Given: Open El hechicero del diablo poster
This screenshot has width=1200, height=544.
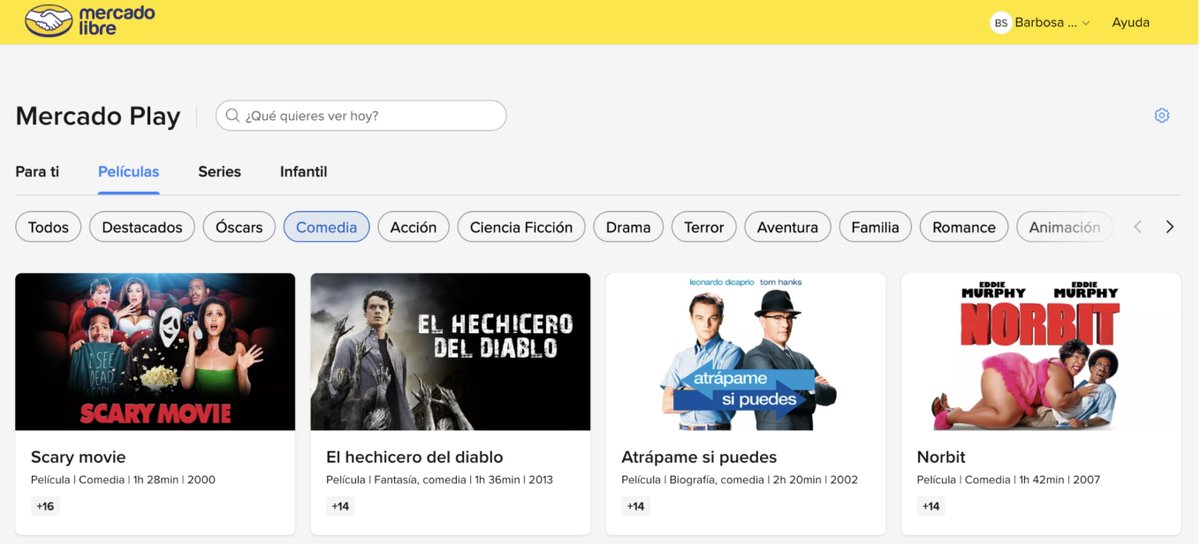Looking at the screenshot, I should 450,352.
